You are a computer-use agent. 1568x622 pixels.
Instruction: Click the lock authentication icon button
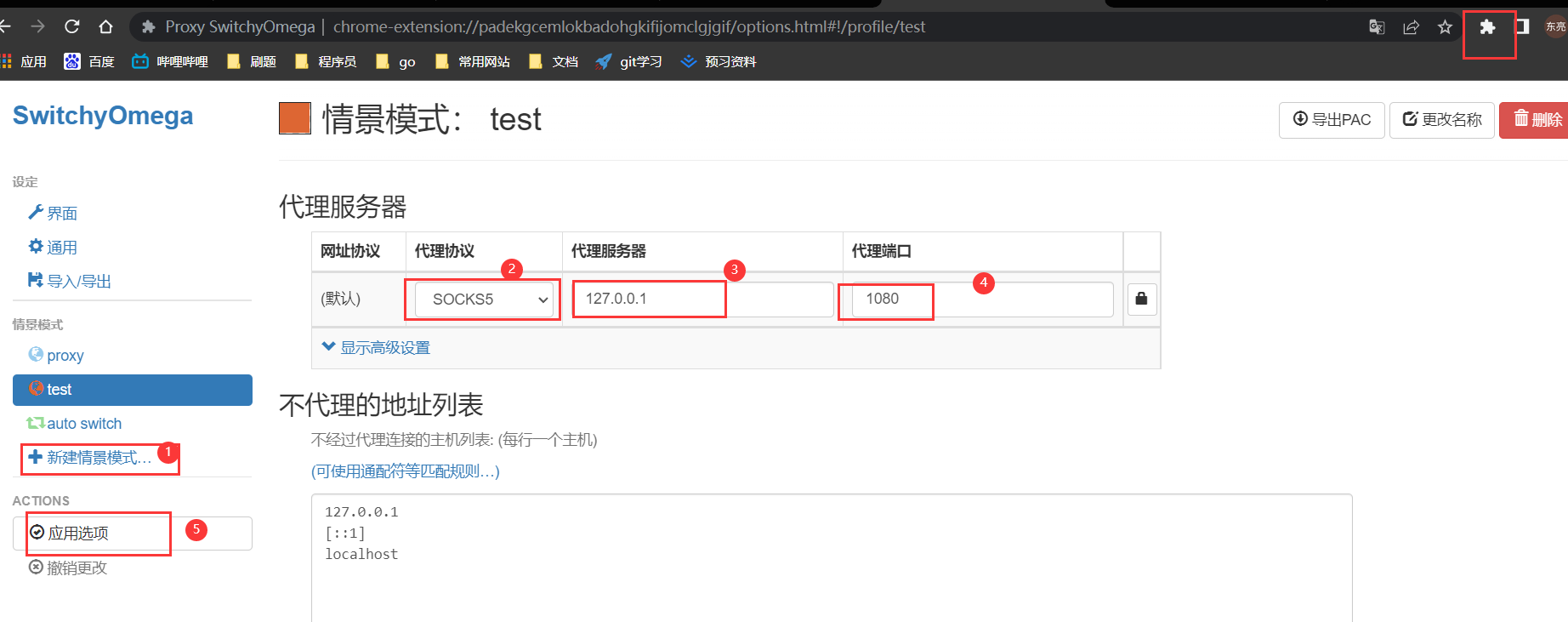tap(1142, 299)
